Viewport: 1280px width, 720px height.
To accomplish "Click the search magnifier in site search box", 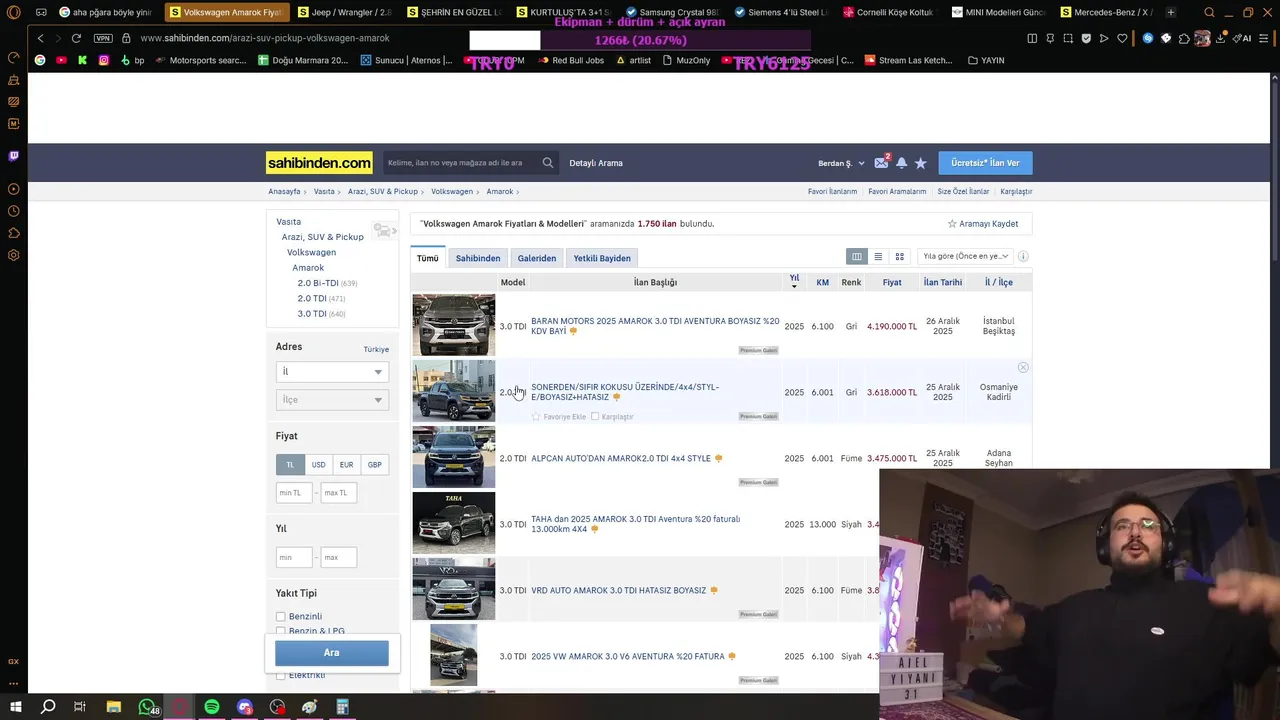I will click(548, 163).
